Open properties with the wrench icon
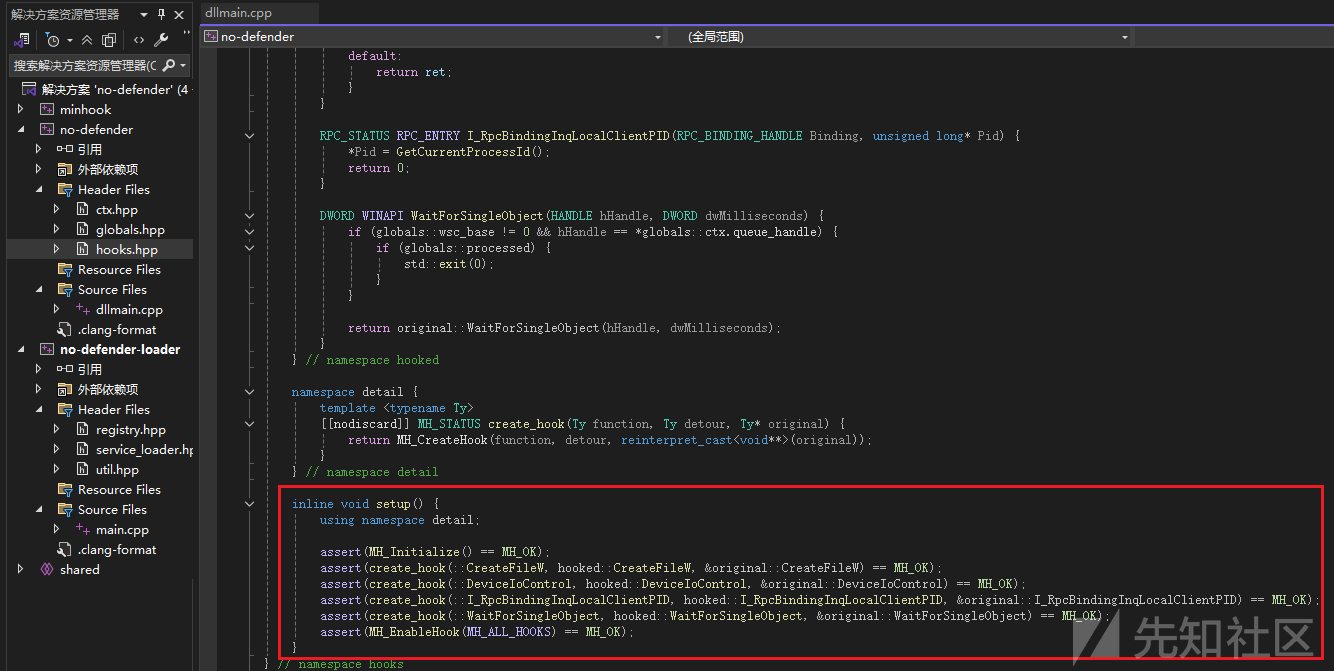This screenshot has height=671, width=1334. 161,40
